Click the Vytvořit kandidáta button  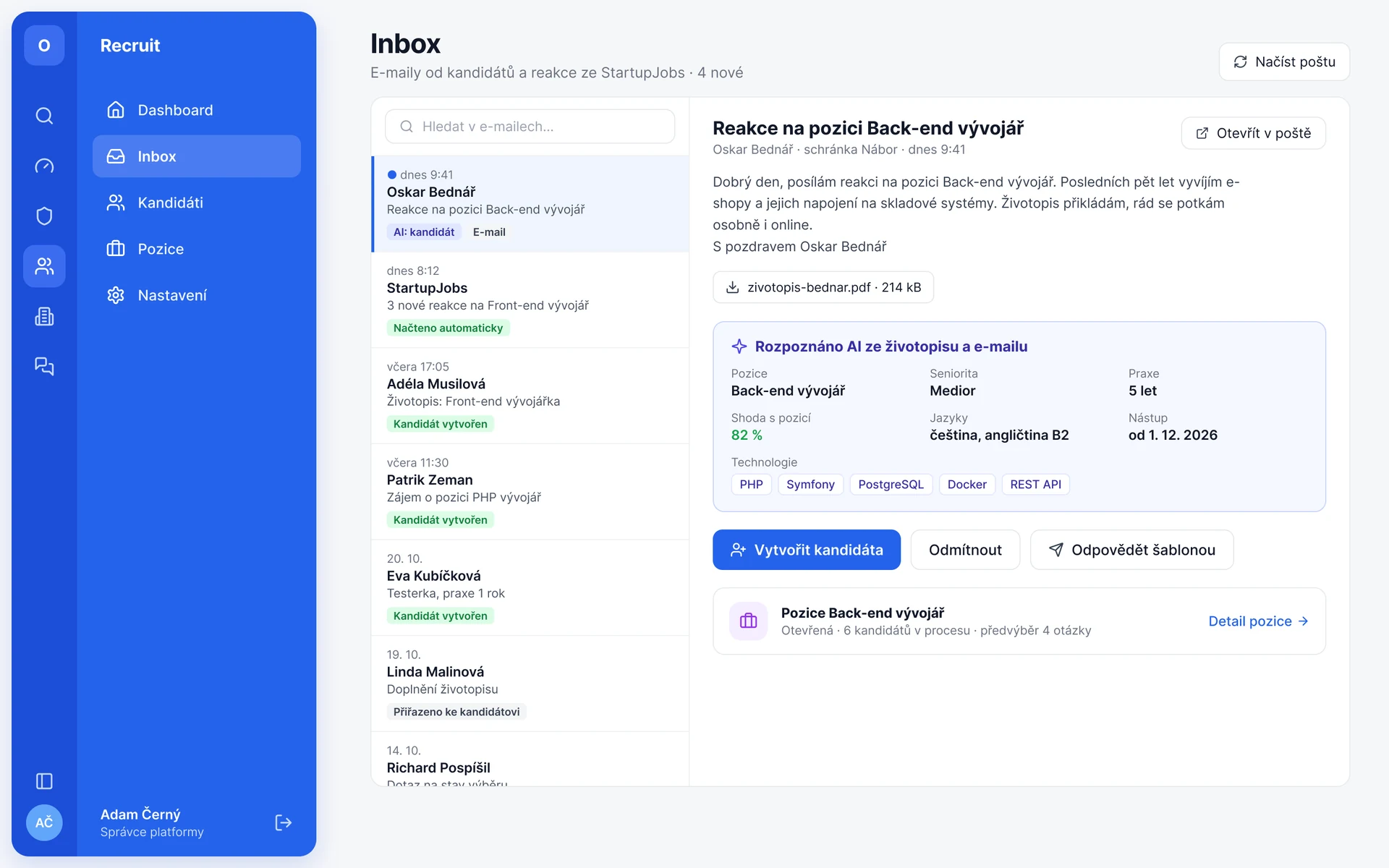pyautogui.click(x=807, y=550)
